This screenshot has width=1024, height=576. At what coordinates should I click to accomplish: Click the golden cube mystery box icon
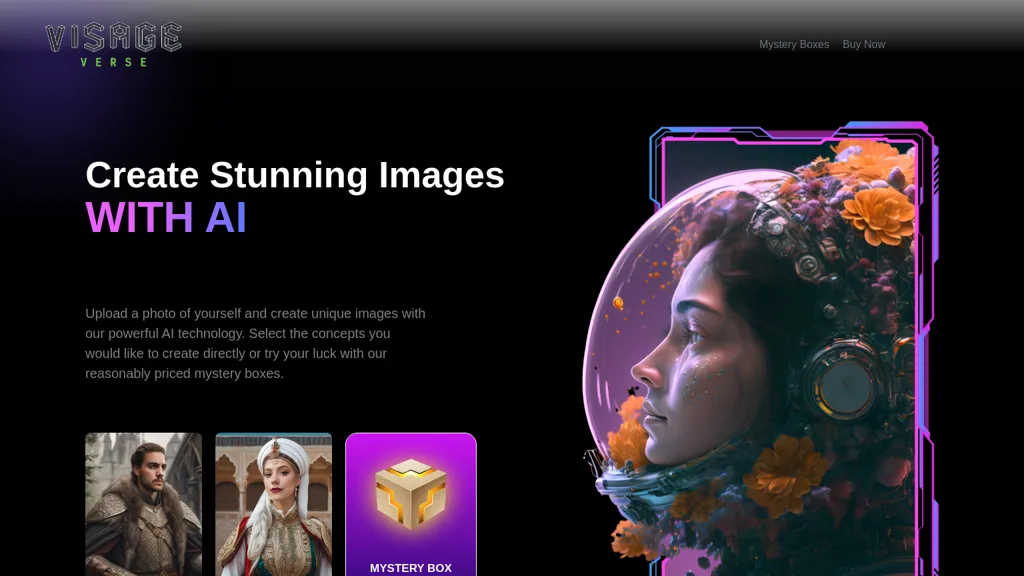coord(411,494)
